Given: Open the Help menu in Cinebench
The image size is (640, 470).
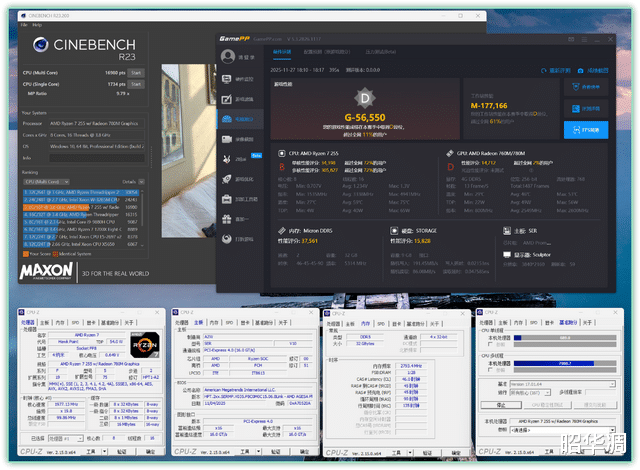Looking at the screenshot, I should click(x=37, y=25).
